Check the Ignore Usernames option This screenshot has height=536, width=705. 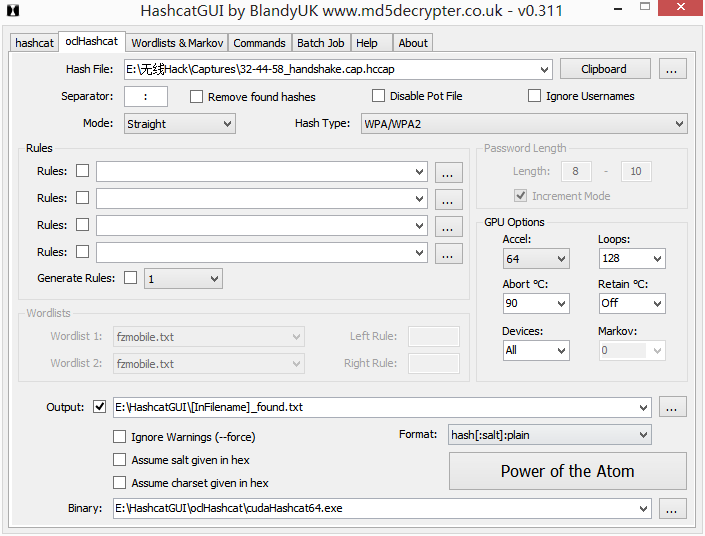(535, 96)
